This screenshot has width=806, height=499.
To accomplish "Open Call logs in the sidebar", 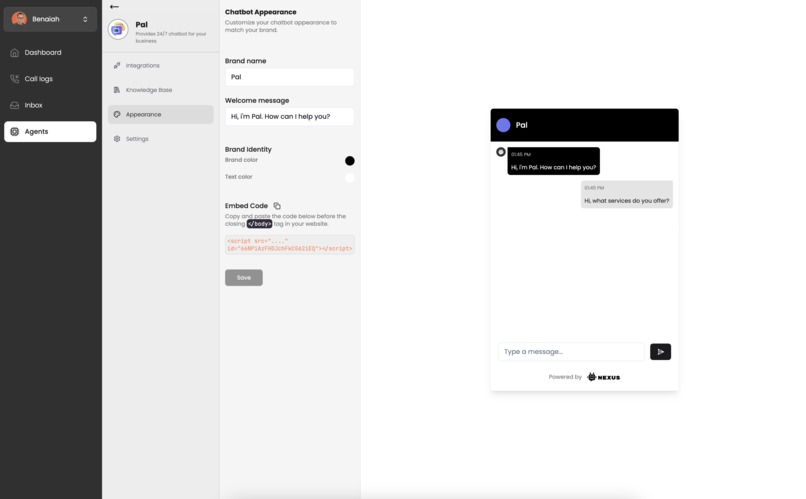I will click(x=50, y=79).
